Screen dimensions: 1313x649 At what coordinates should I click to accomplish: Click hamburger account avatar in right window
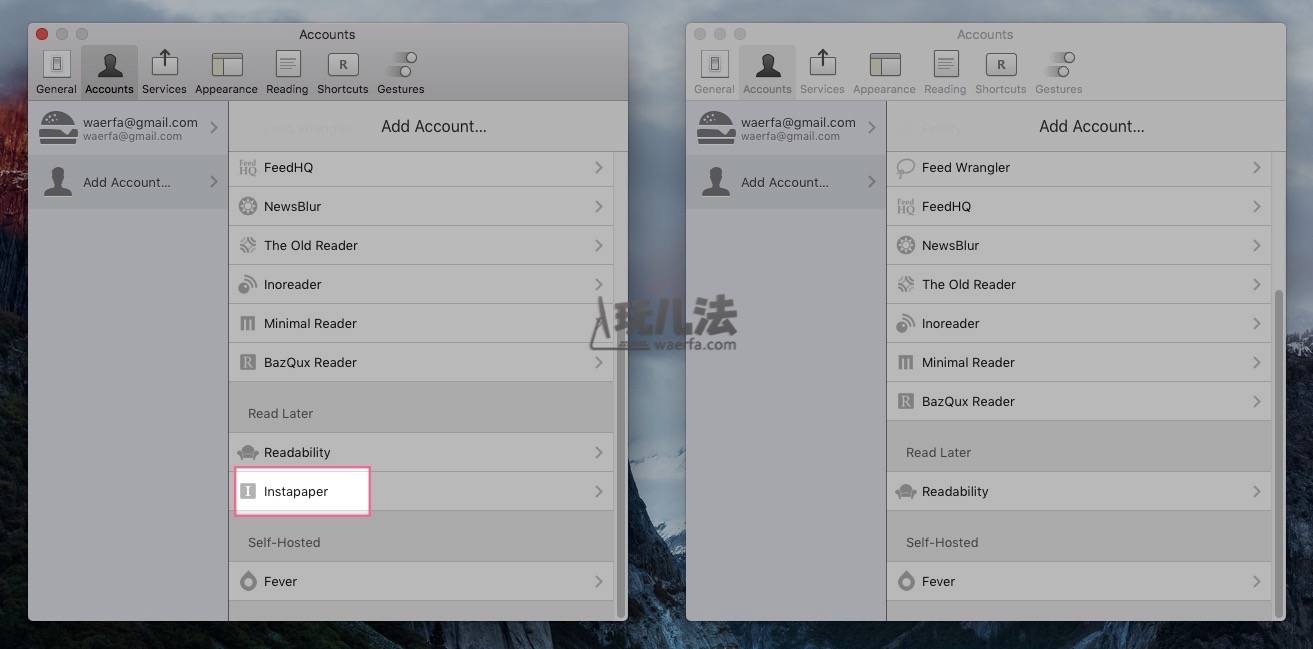(x=715, y=128)
